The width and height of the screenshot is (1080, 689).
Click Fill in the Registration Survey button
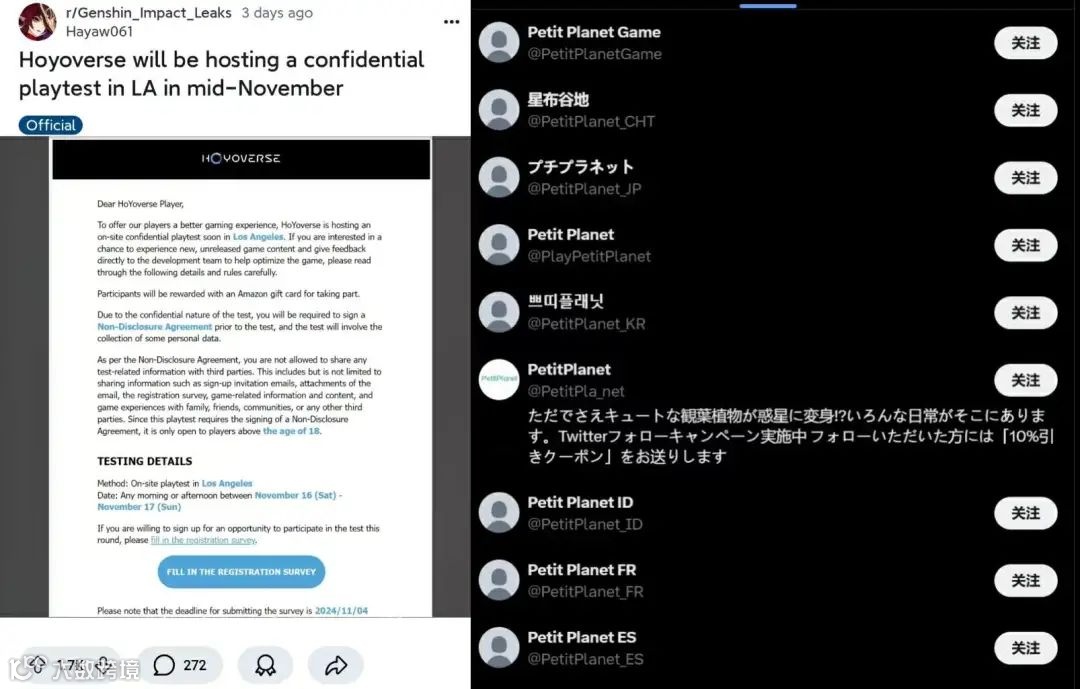(241, 572)
